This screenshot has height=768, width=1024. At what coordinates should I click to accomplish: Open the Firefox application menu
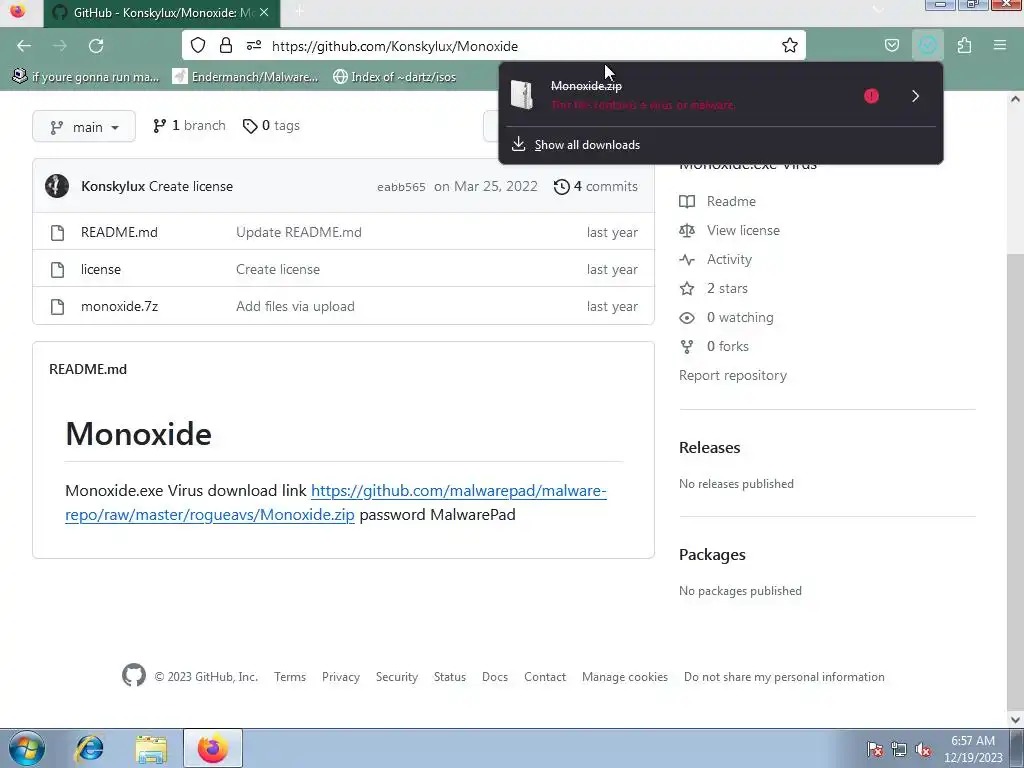(999, 45)
